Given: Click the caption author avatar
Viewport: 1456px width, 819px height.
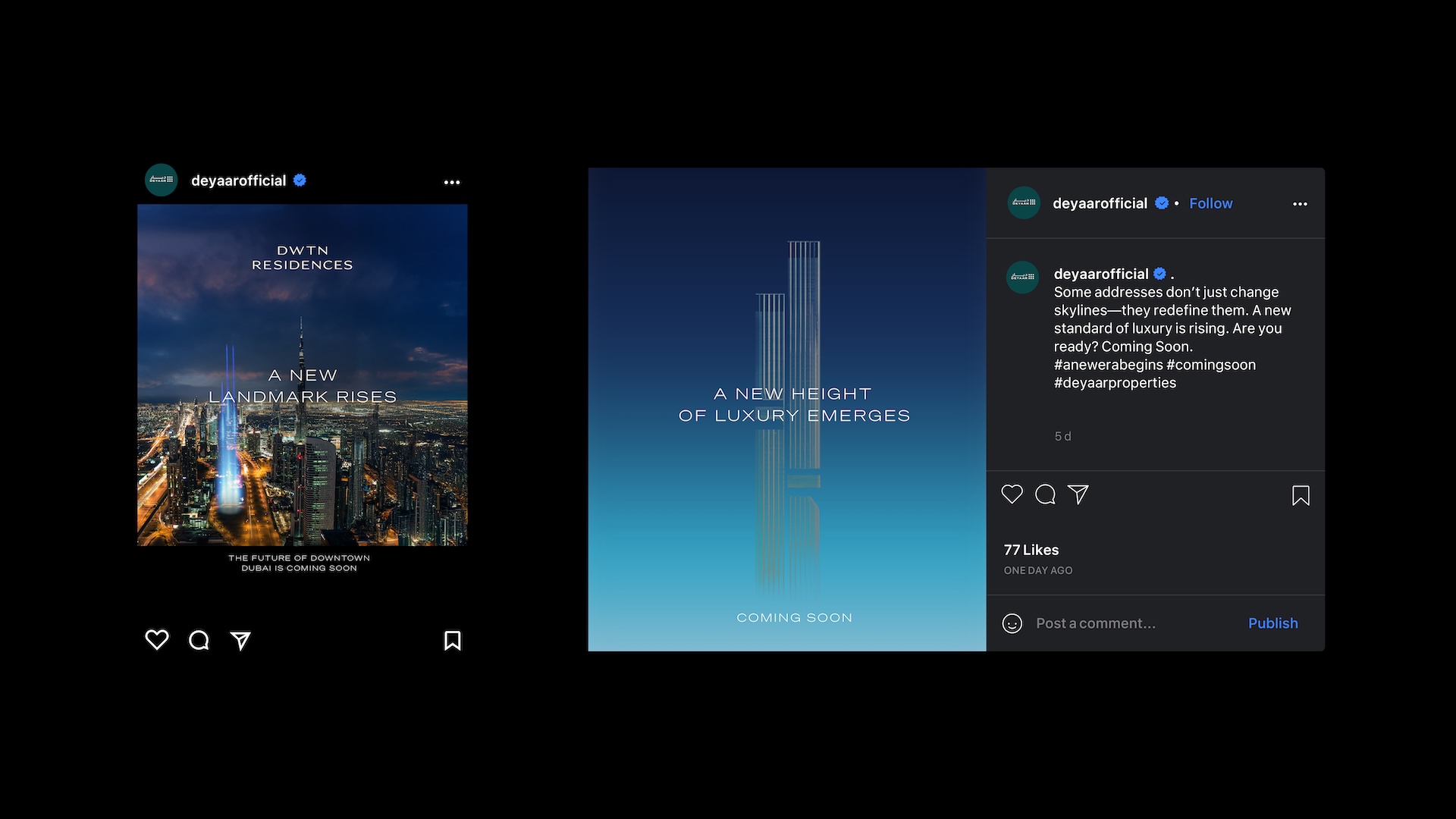Looking at the screenshot, I should pos(1022,277).
